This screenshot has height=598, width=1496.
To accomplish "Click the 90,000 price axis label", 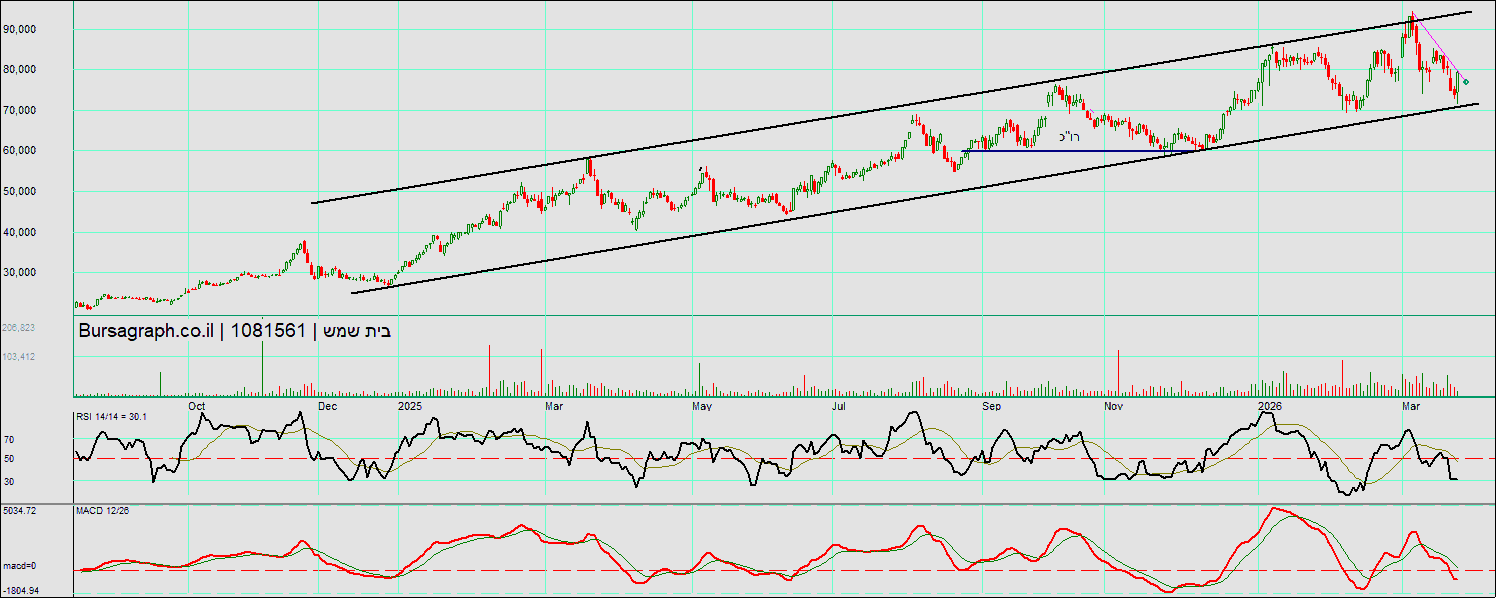I will (x=20, y=29).
